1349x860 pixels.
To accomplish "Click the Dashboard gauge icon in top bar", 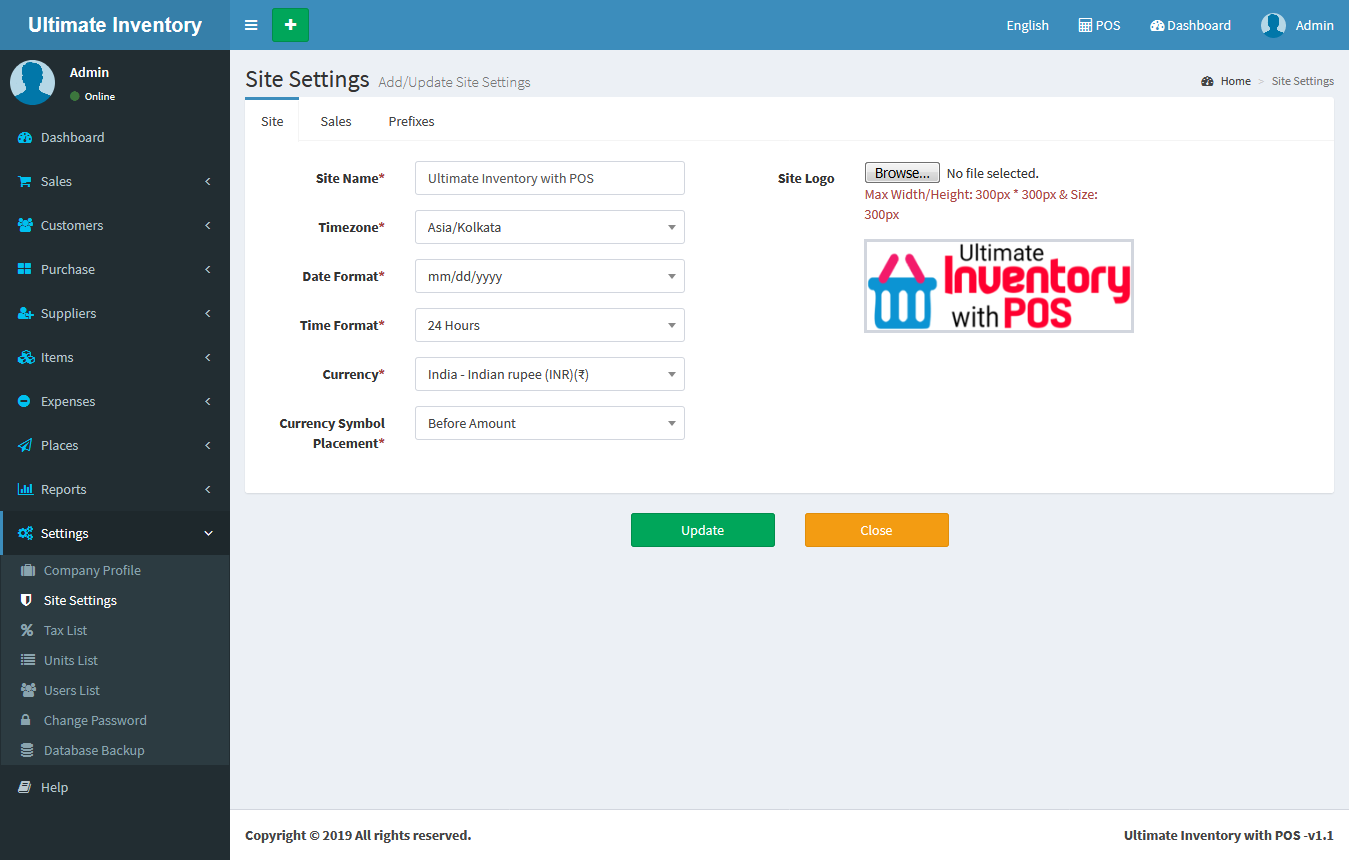I will pyautogui.click(x=1157, y=25).
